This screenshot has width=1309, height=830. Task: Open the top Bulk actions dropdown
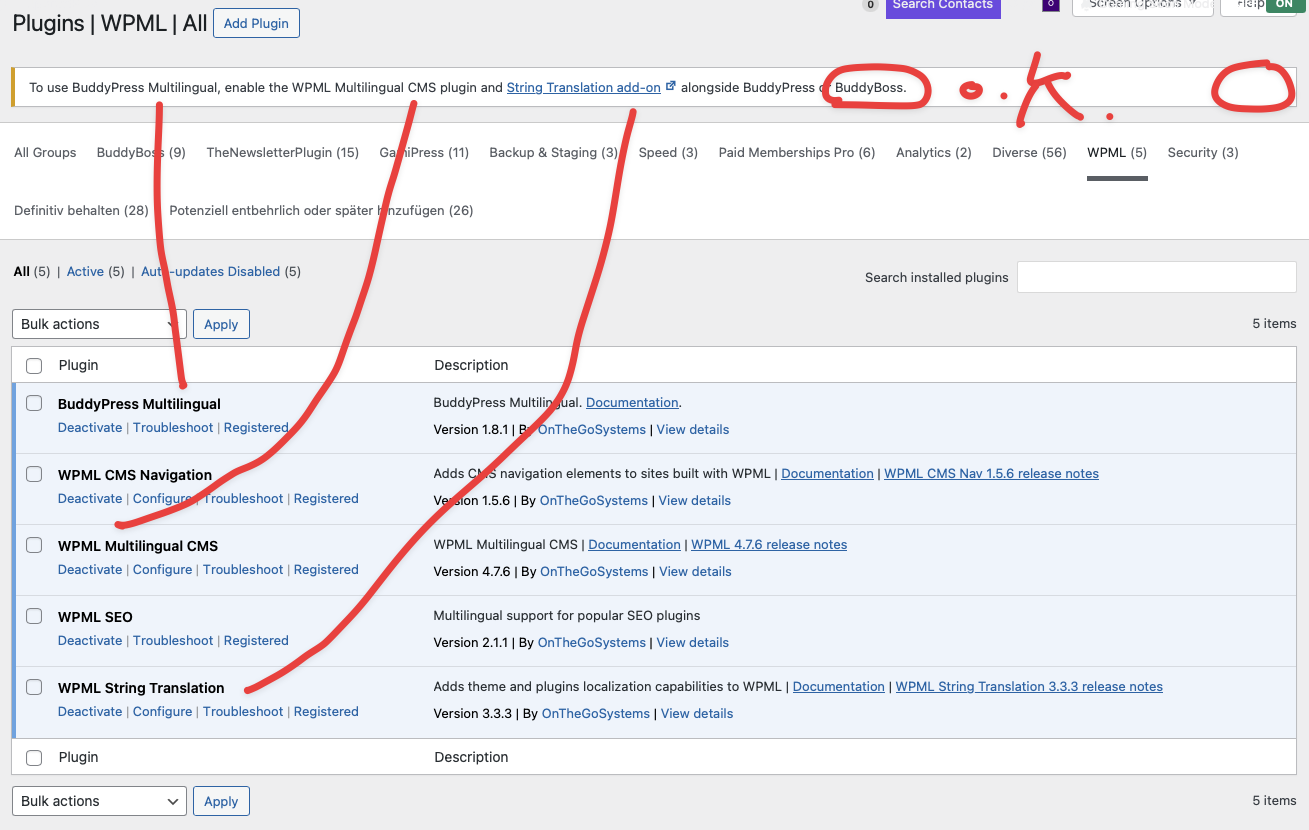coord(99,324)
